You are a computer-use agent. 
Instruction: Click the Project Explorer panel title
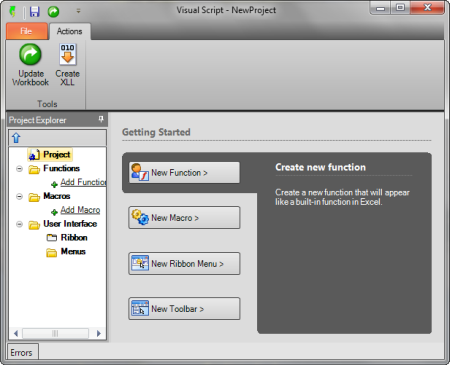(x=37, y=120)
